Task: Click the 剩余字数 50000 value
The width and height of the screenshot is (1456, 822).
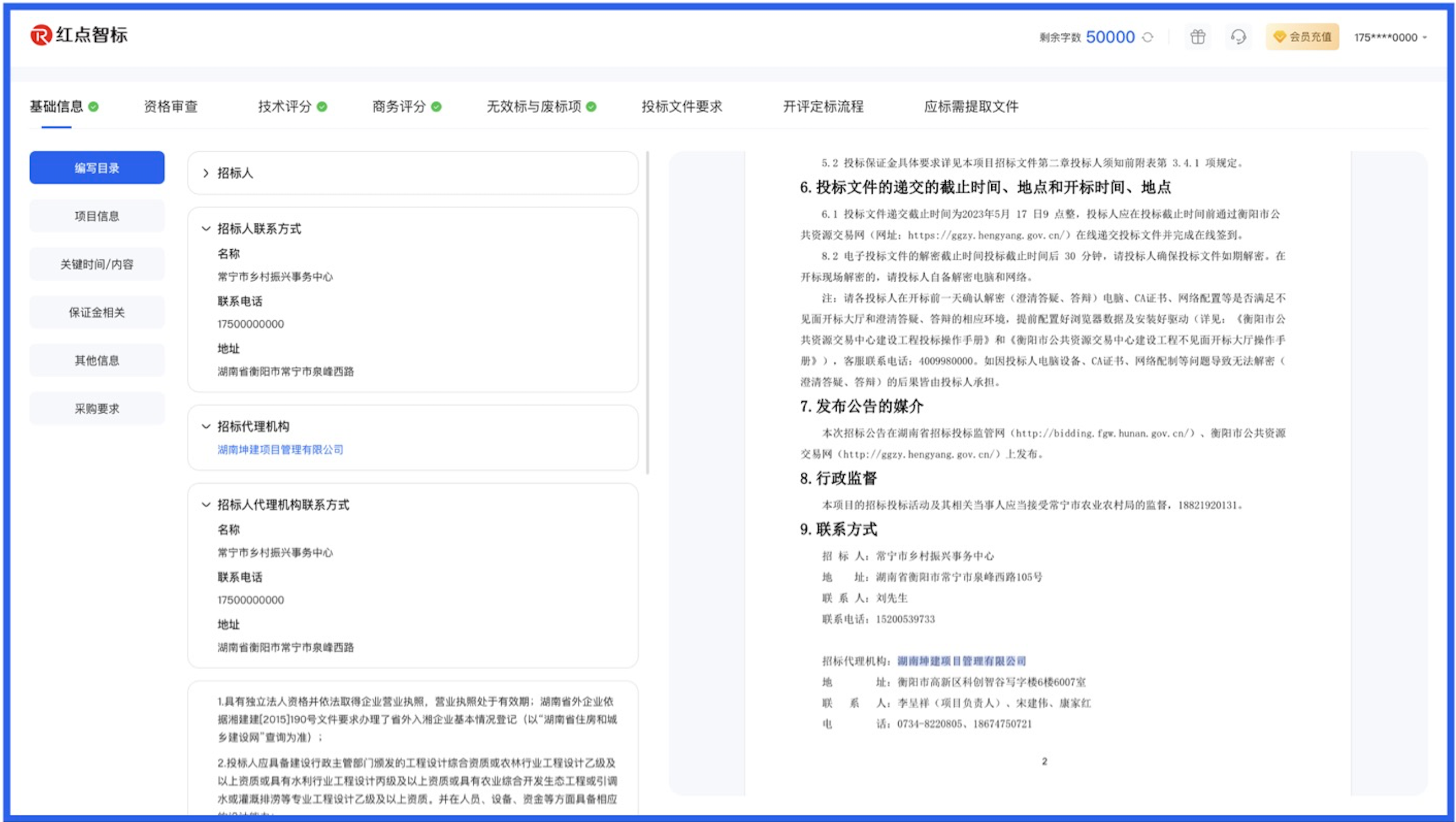Action: (1110, 37)
